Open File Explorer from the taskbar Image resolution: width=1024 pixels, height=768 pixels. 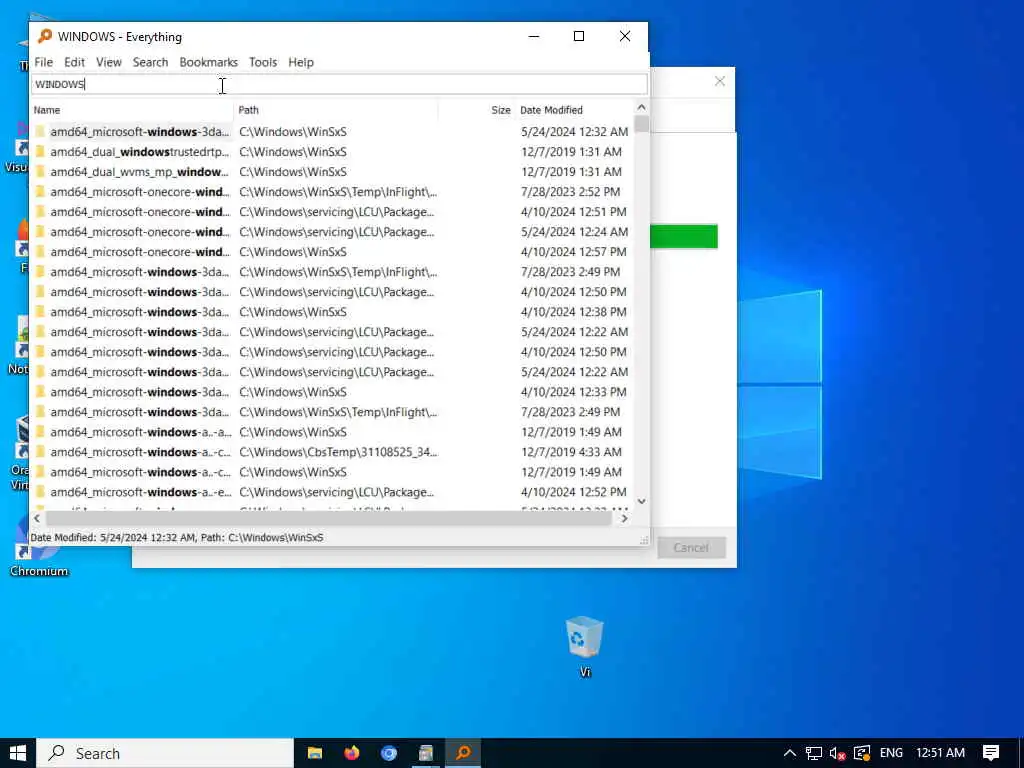click(315, 753)
